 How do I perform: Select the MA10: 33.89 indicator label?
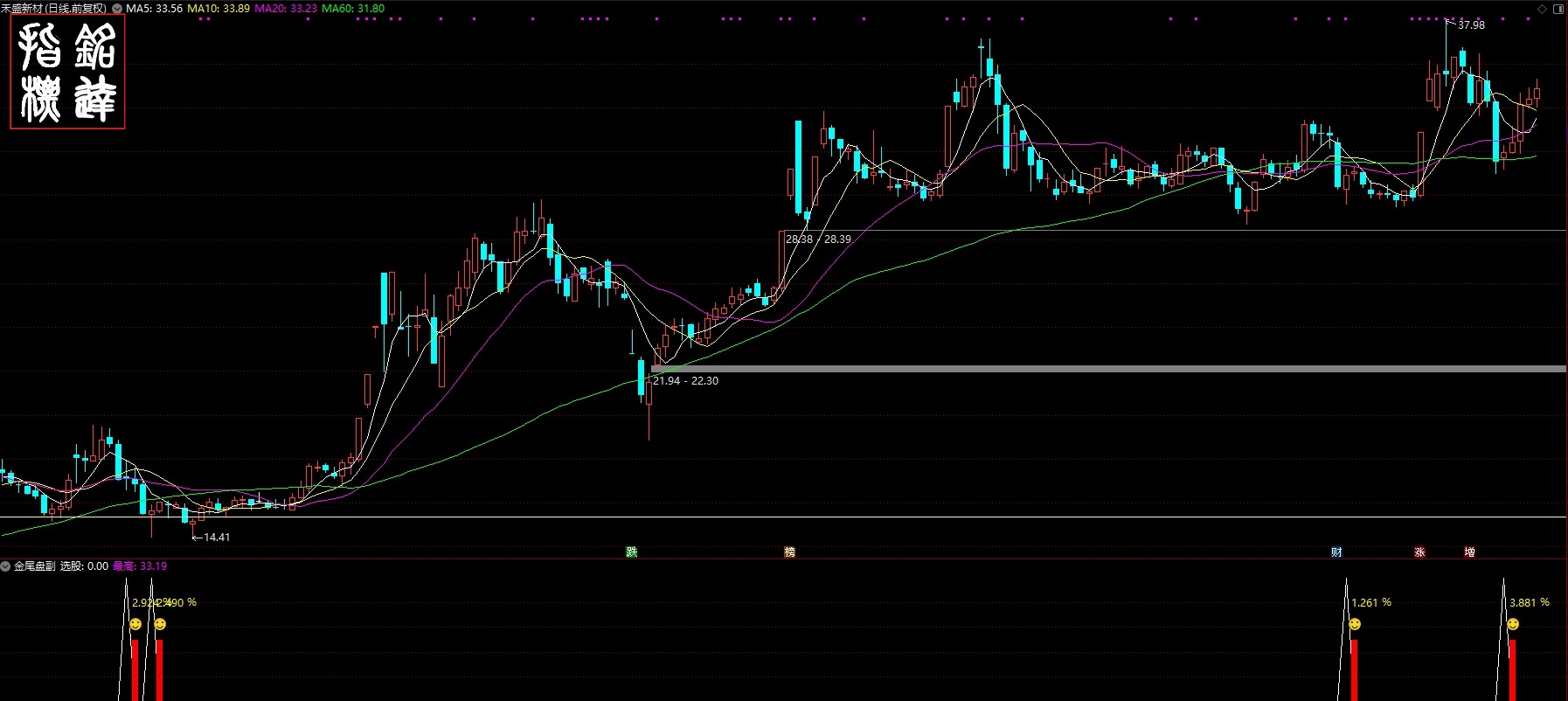[219, 9]
